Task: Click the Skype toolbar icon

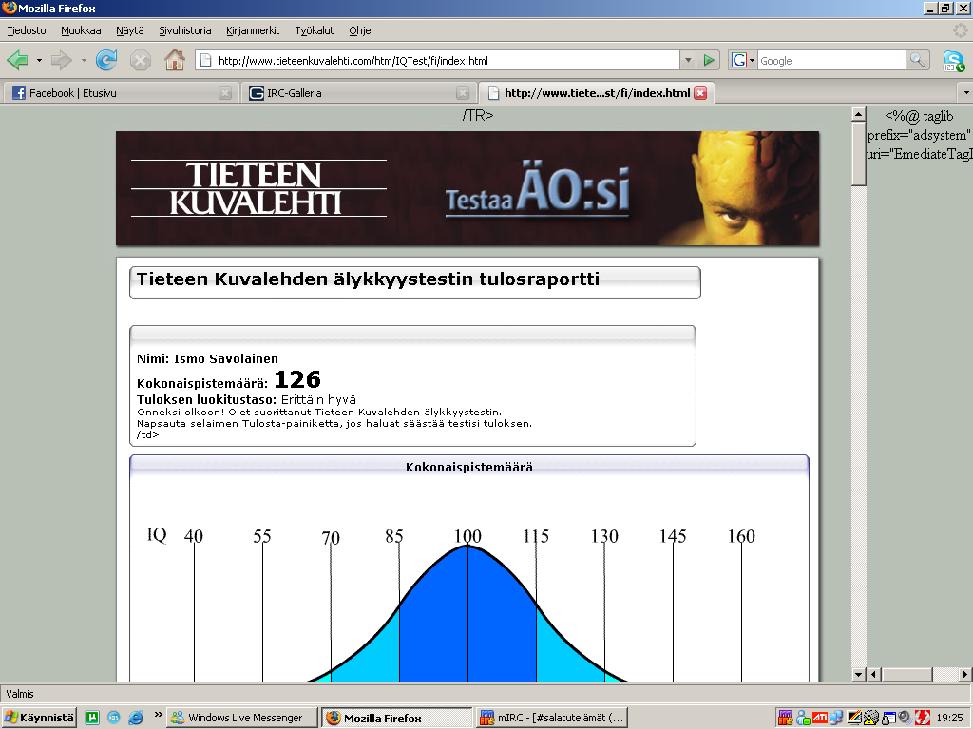Action: pyautogui.click(x=953, y=60)
